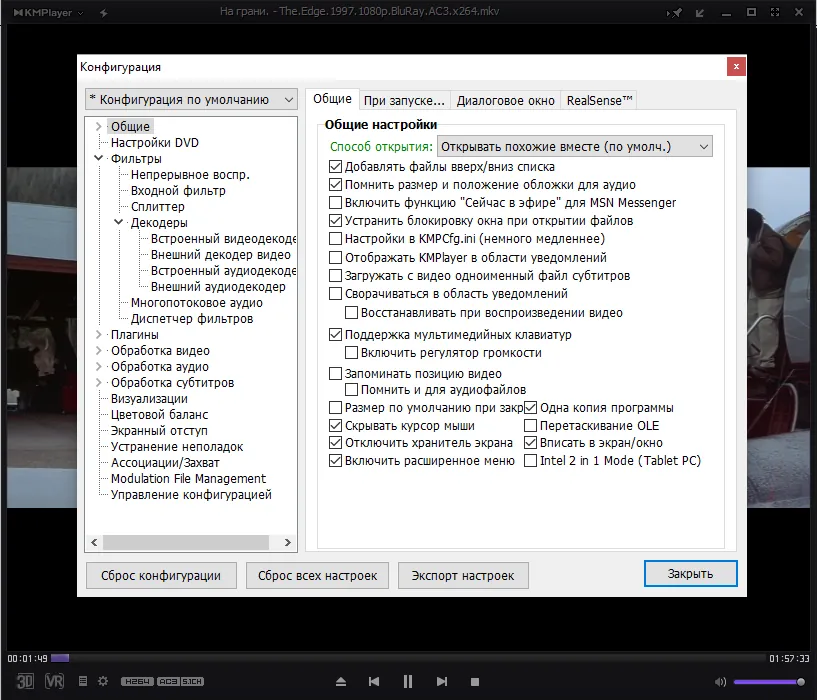
Task: Expand the Общие tree node
Action: 98,126
